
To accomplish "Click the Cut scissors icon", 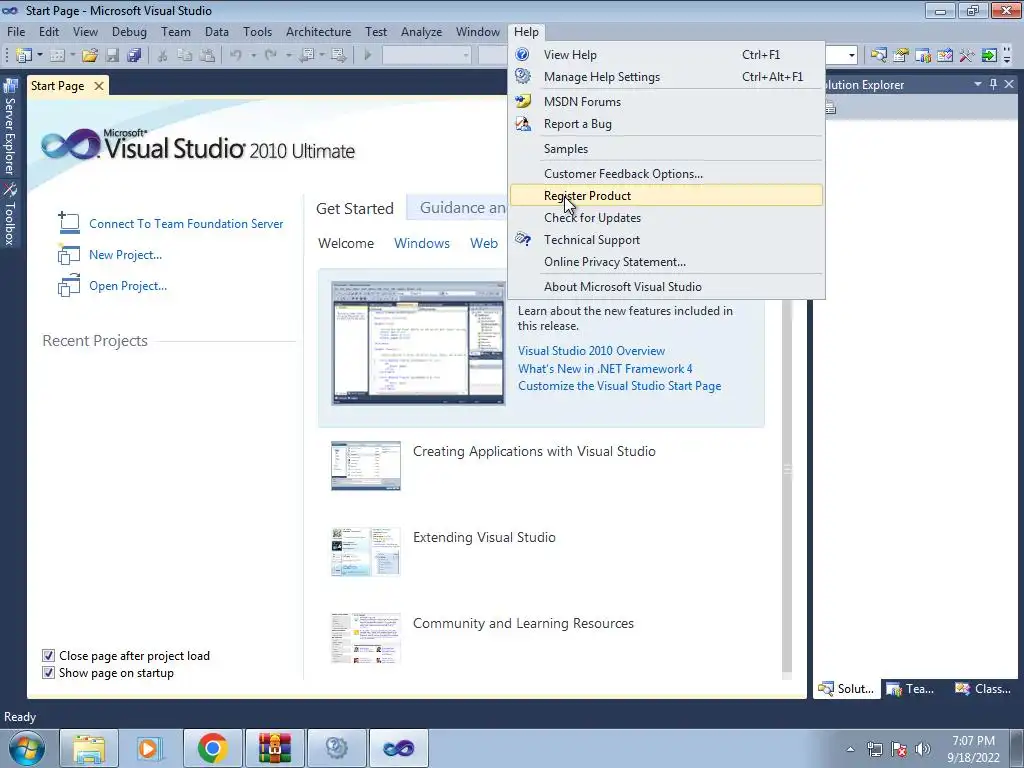I will [x=162, y=56].
